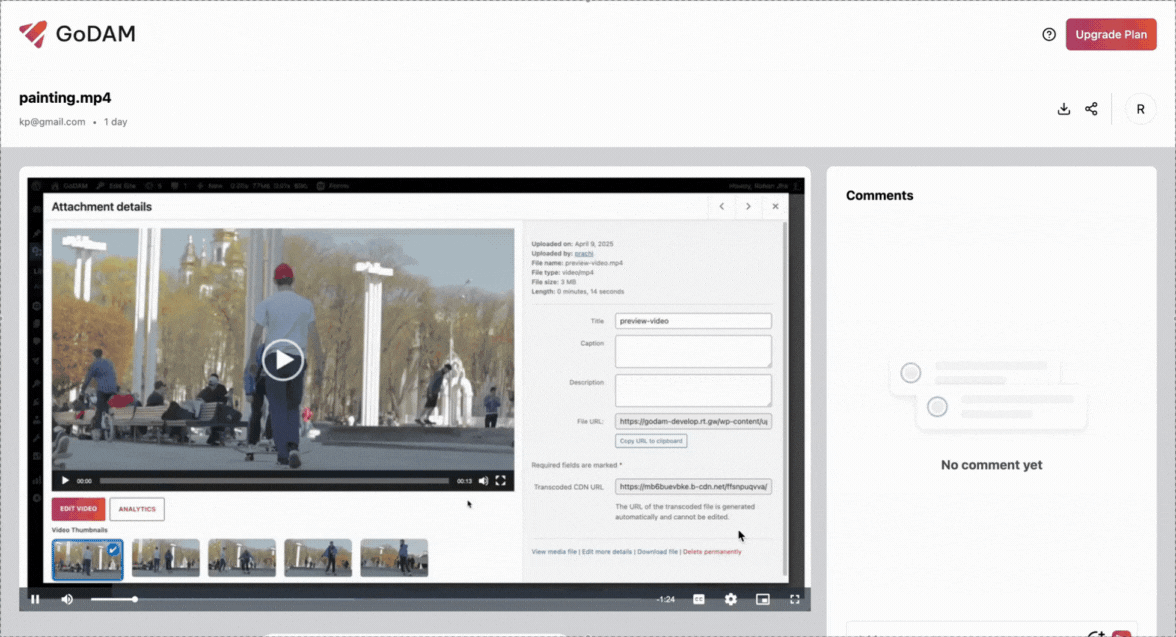Click the attachment details panel scrollbar

point(785,398)
